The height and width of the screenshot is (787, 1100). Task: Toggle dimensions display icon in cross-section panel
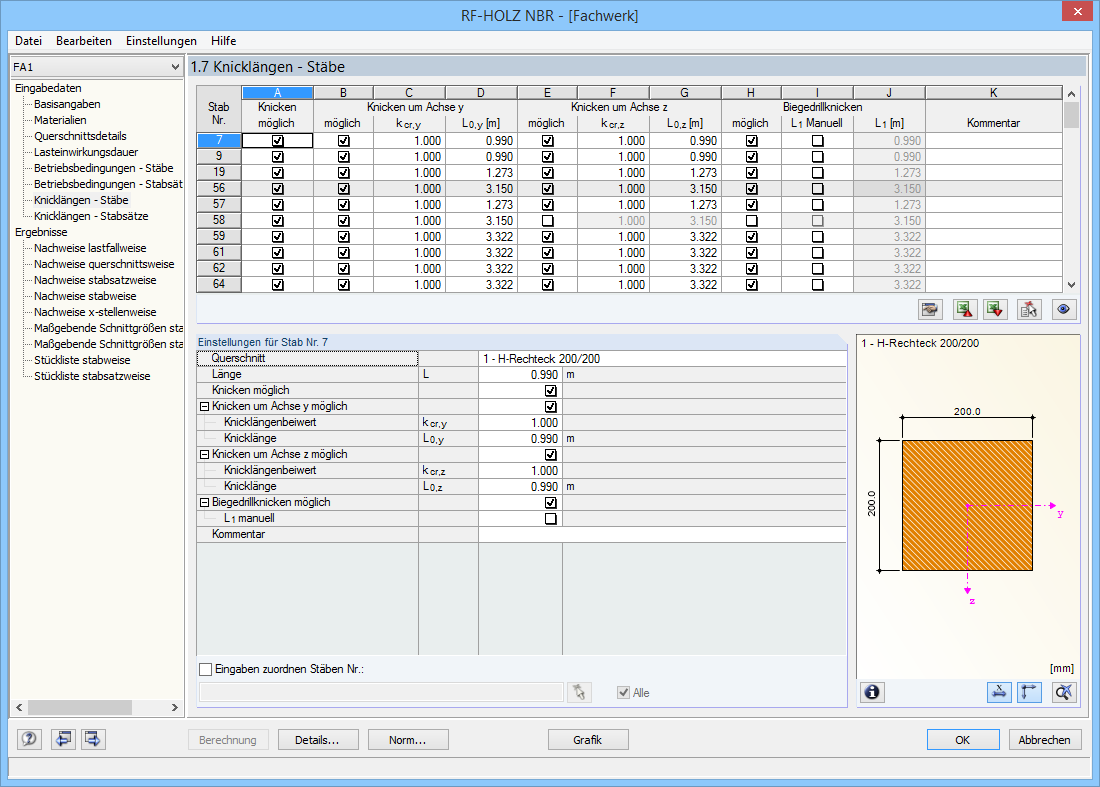pos(999,692)
